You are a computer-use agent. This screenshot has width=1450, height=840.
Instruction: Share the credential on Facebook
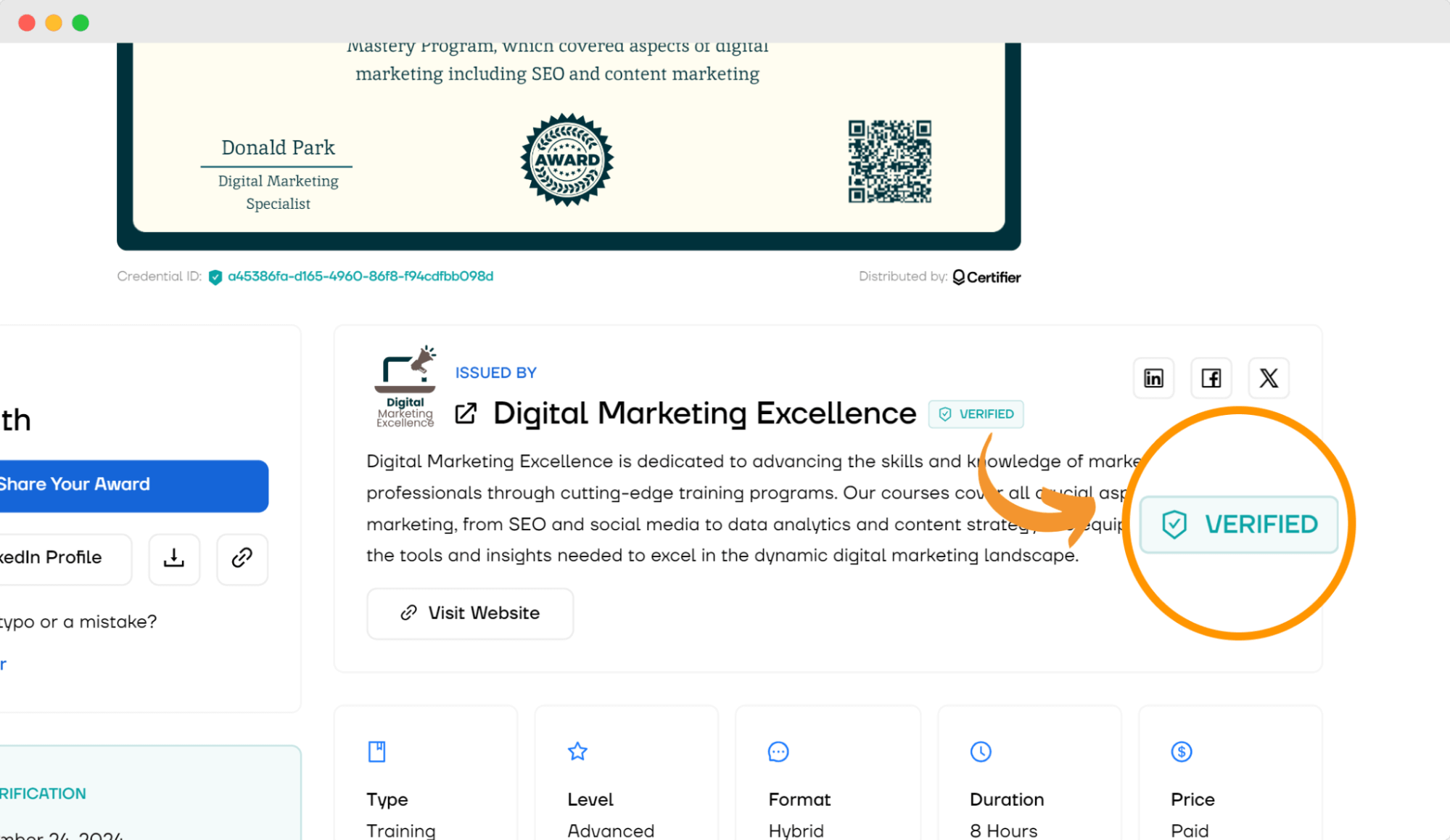tap(1211, 378)
